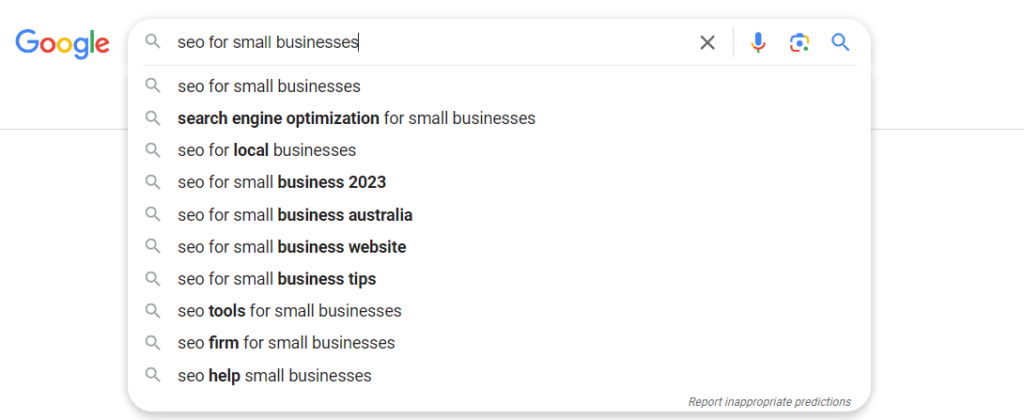This screenshot has width=1024, height=420.
Task: Select "seo for small business 2023"
Action: click(281, 182)
